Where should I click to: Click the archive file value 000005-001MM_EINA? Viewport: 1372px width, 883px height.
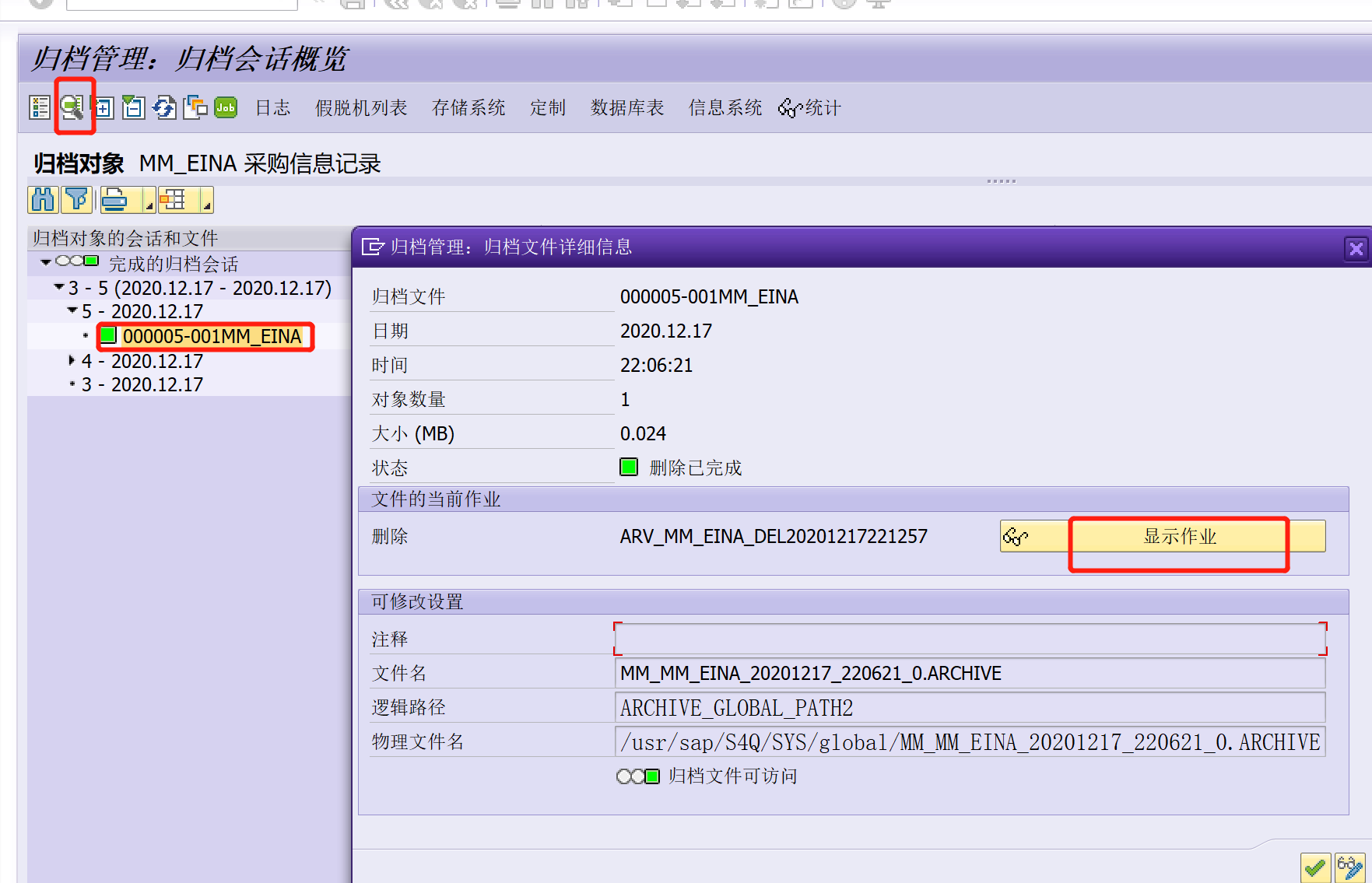(709, 296)
